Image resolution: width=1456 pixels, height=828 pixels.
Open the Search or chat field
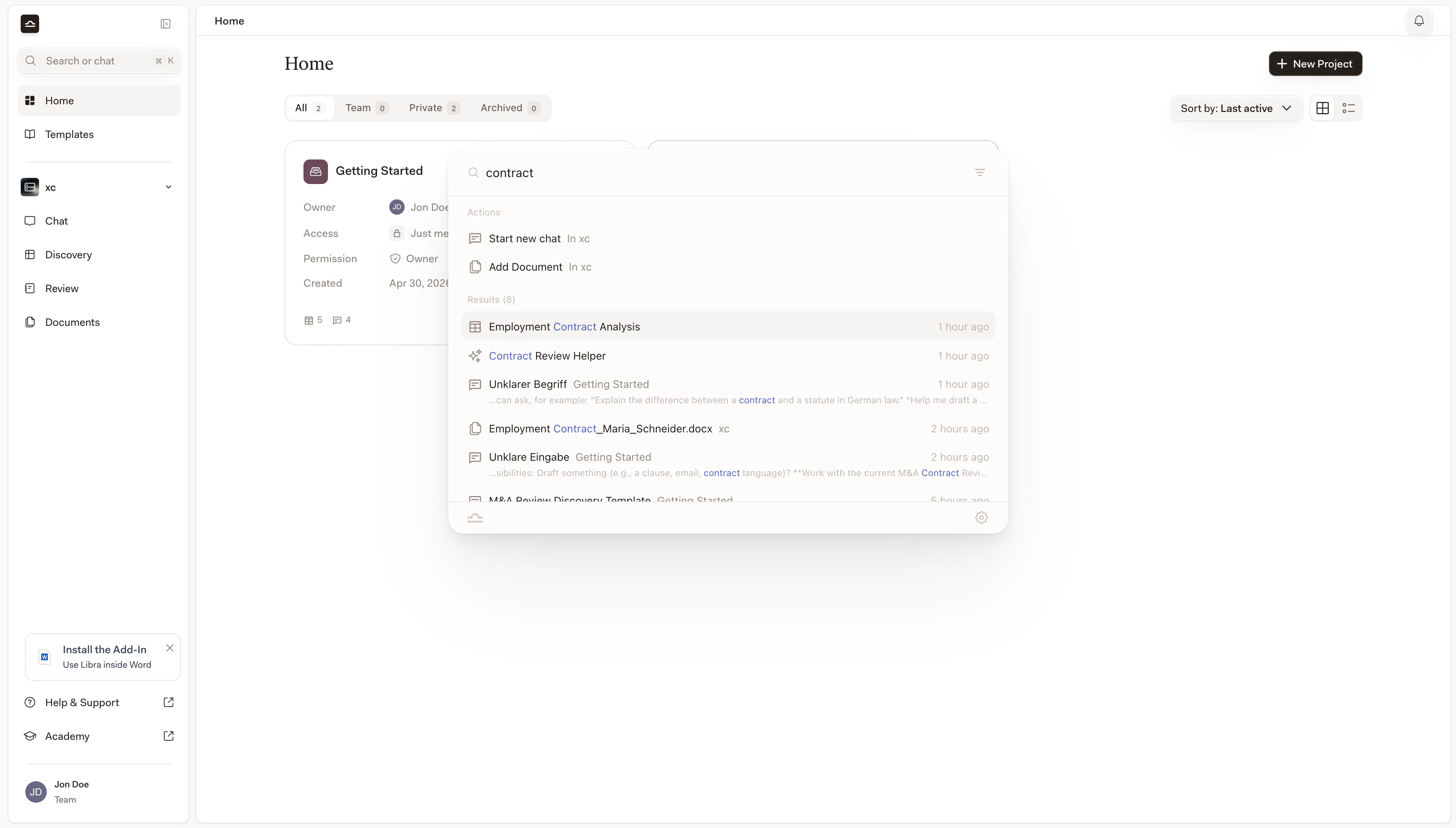(x=100, y=61)
